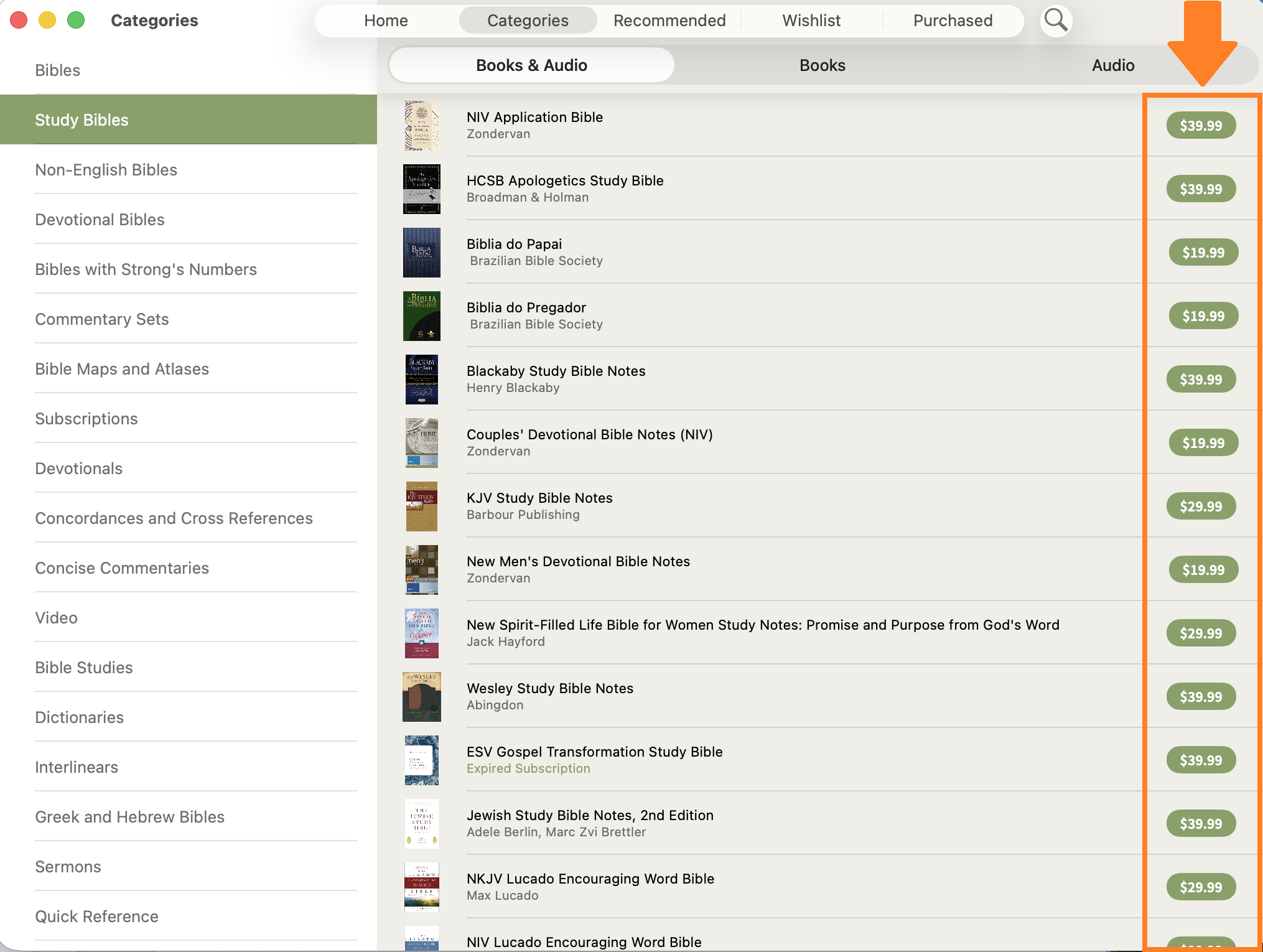
Task: Open 'Blackaby Study Bible Notes' title
Action: (x=556, y=371)
